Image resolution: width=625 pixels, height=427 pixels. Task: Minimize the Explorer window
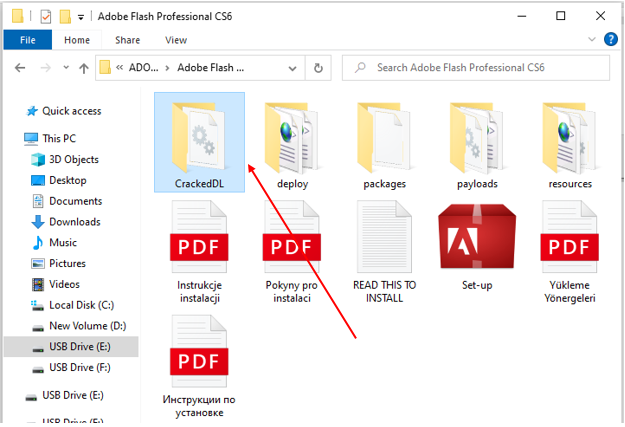[522, 16]
